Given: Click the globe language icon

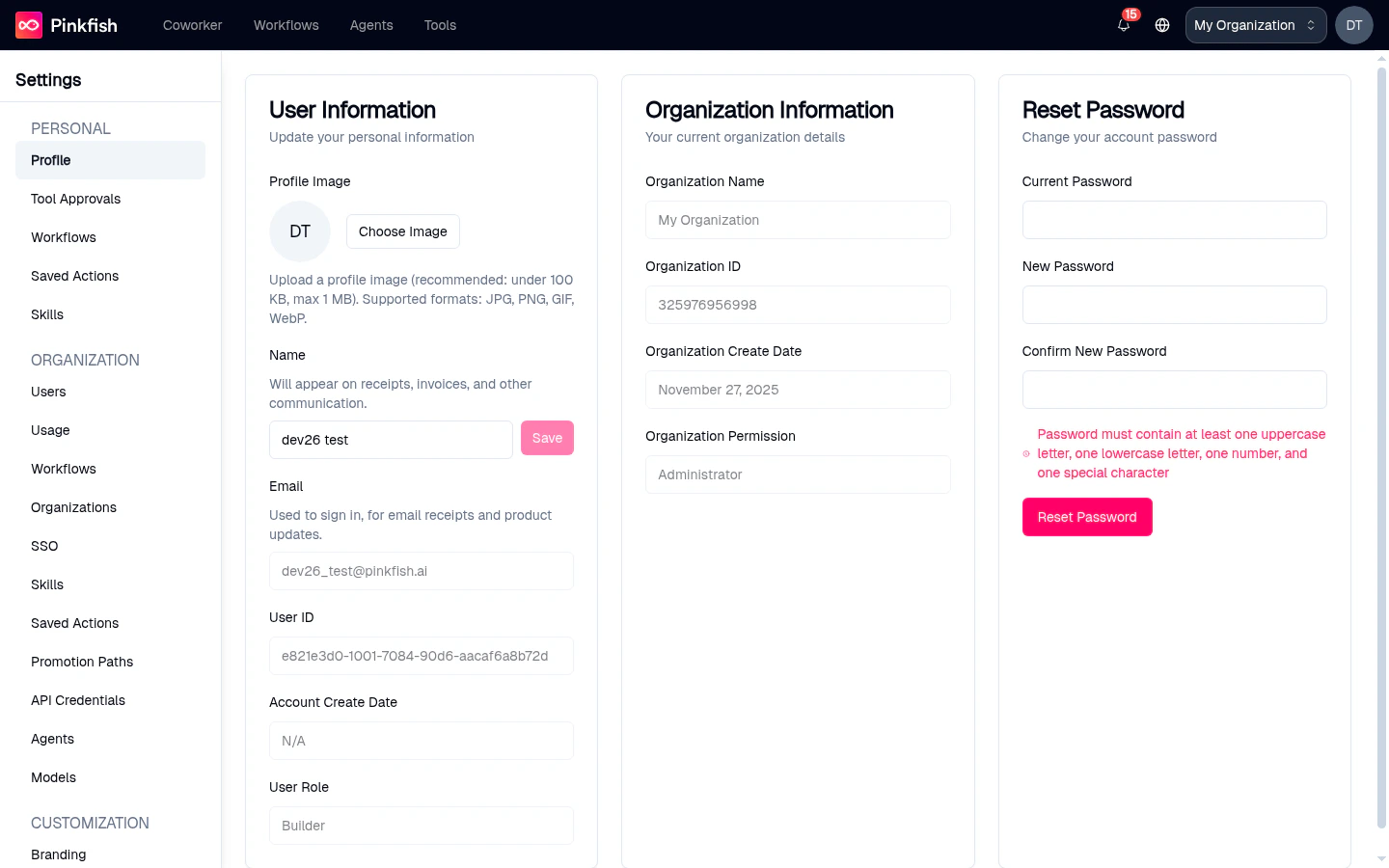Looking at the screenshot, I should pos(1161,25).
